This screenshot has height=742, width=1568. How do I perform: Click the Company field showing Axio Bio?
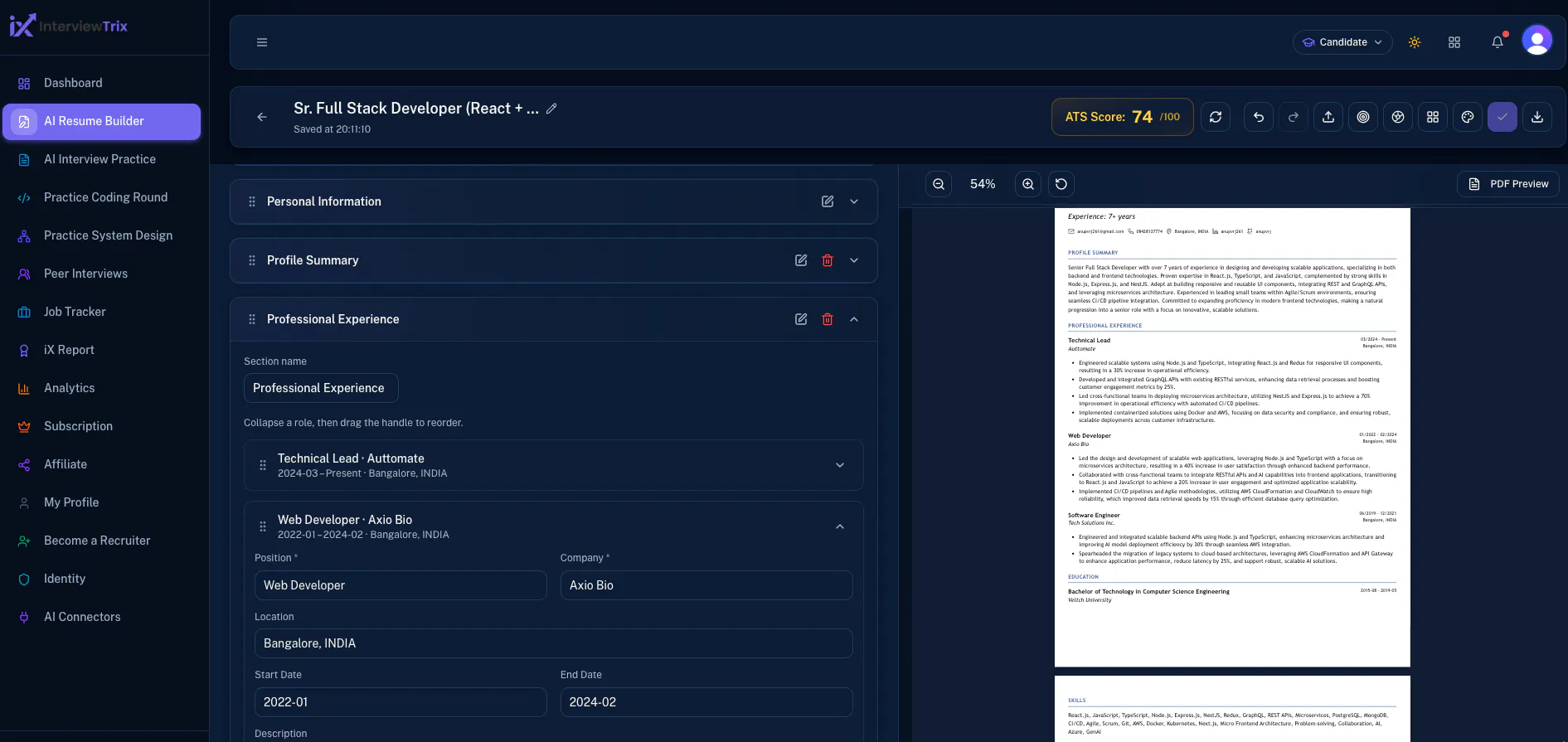(x=706, y=585)
